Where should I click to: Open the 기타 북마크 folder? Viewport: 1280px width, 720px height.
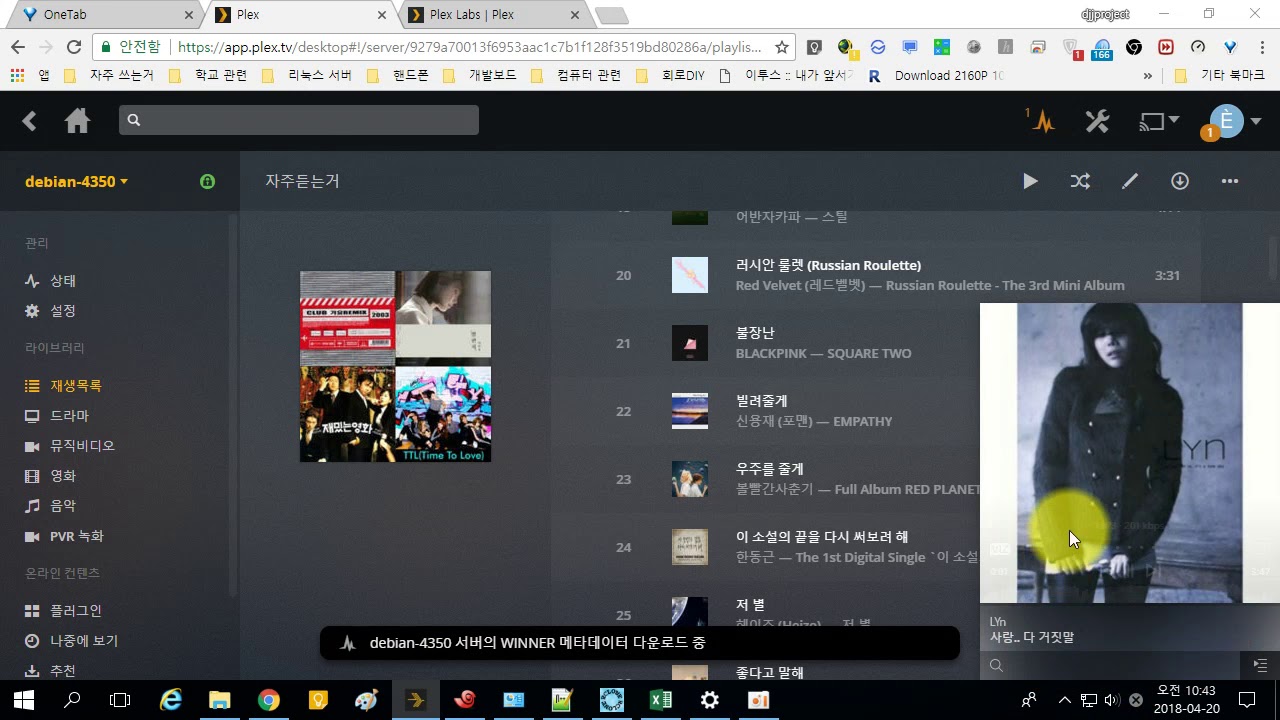pyautogui.click(x=1219, y=75)
